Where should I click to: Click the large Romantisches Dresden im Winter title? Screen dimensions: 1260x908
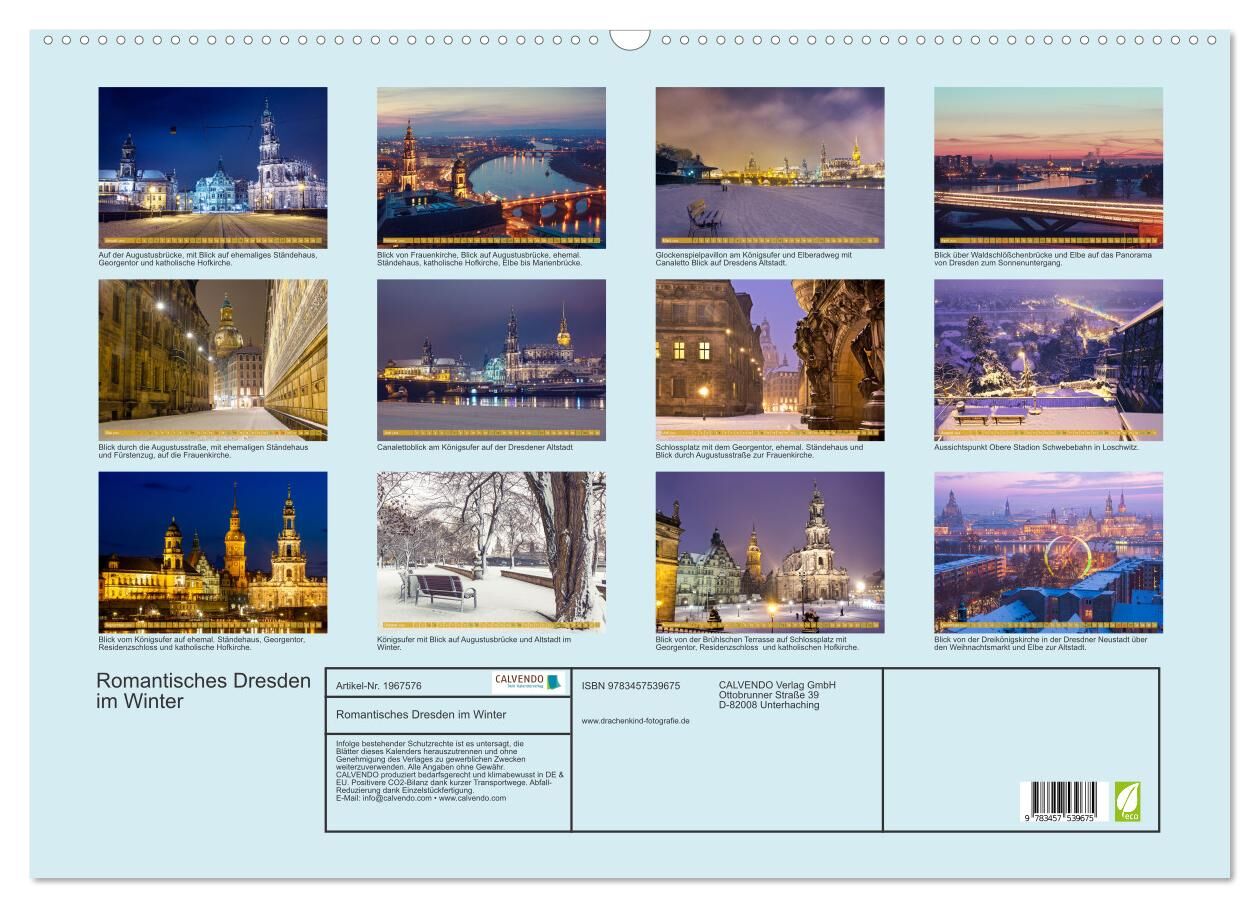(203, 691)
